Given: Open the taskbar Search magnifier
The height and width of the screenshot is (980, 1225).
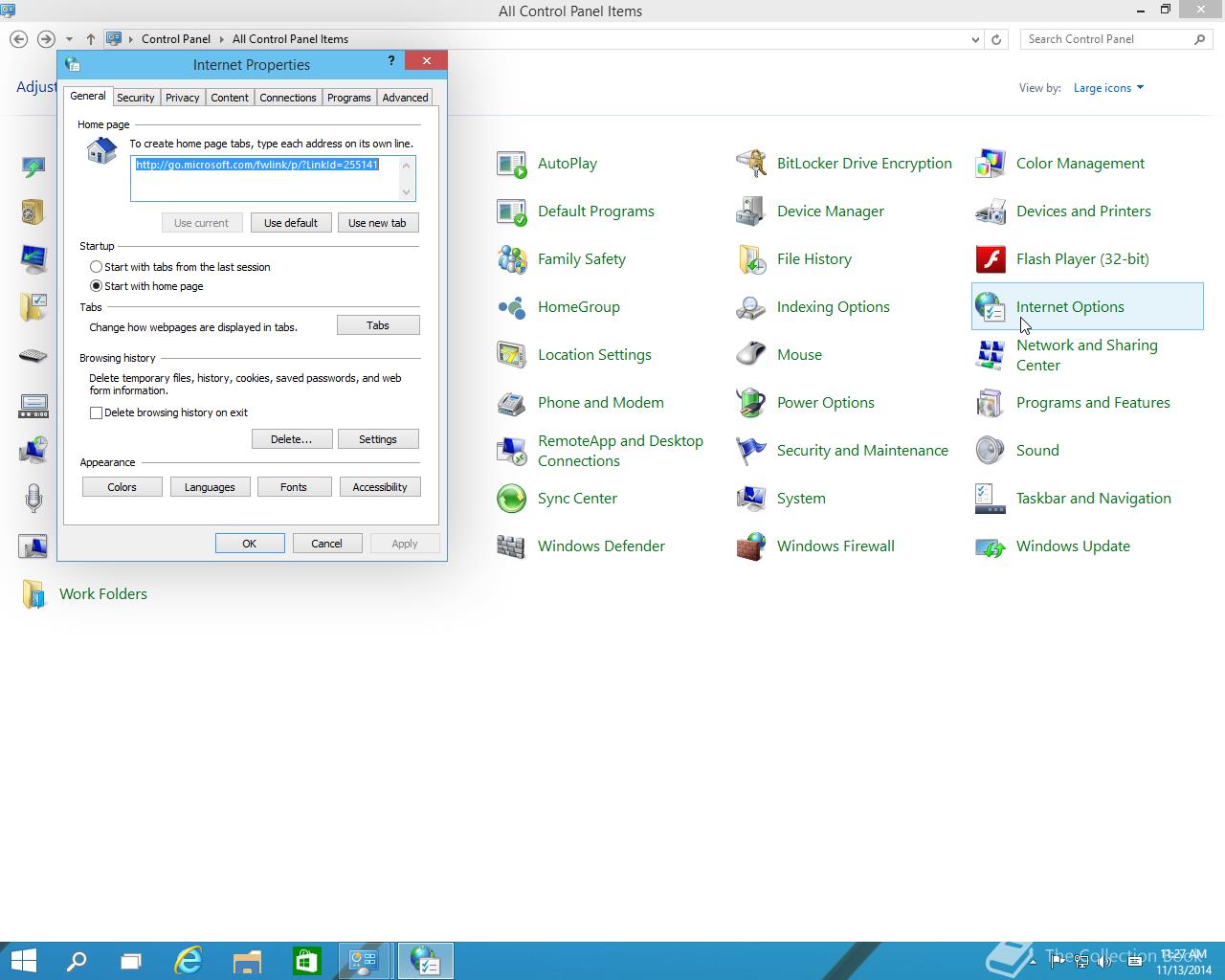Looking at the screenshot, I should (77, 960).
